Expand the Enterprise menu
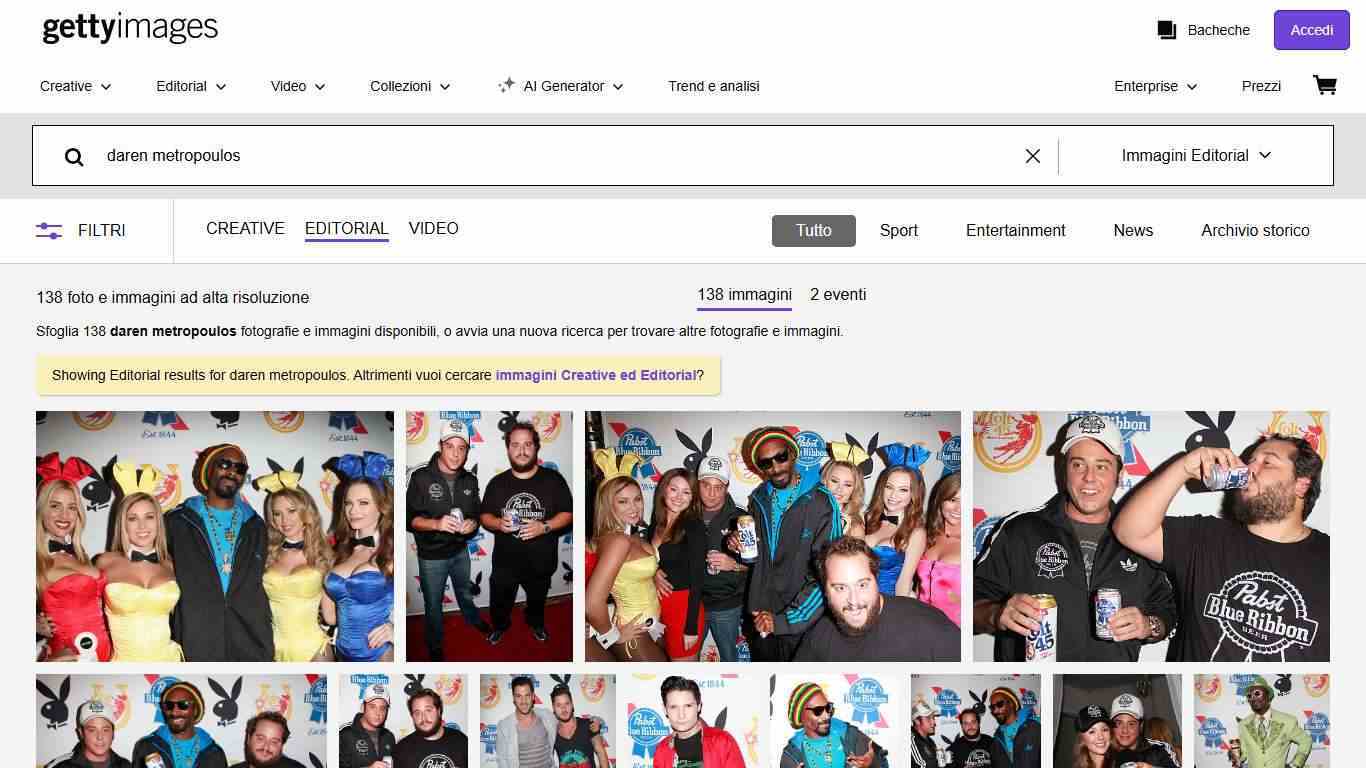This screenshot has width=1366, height=768. 1154,86
